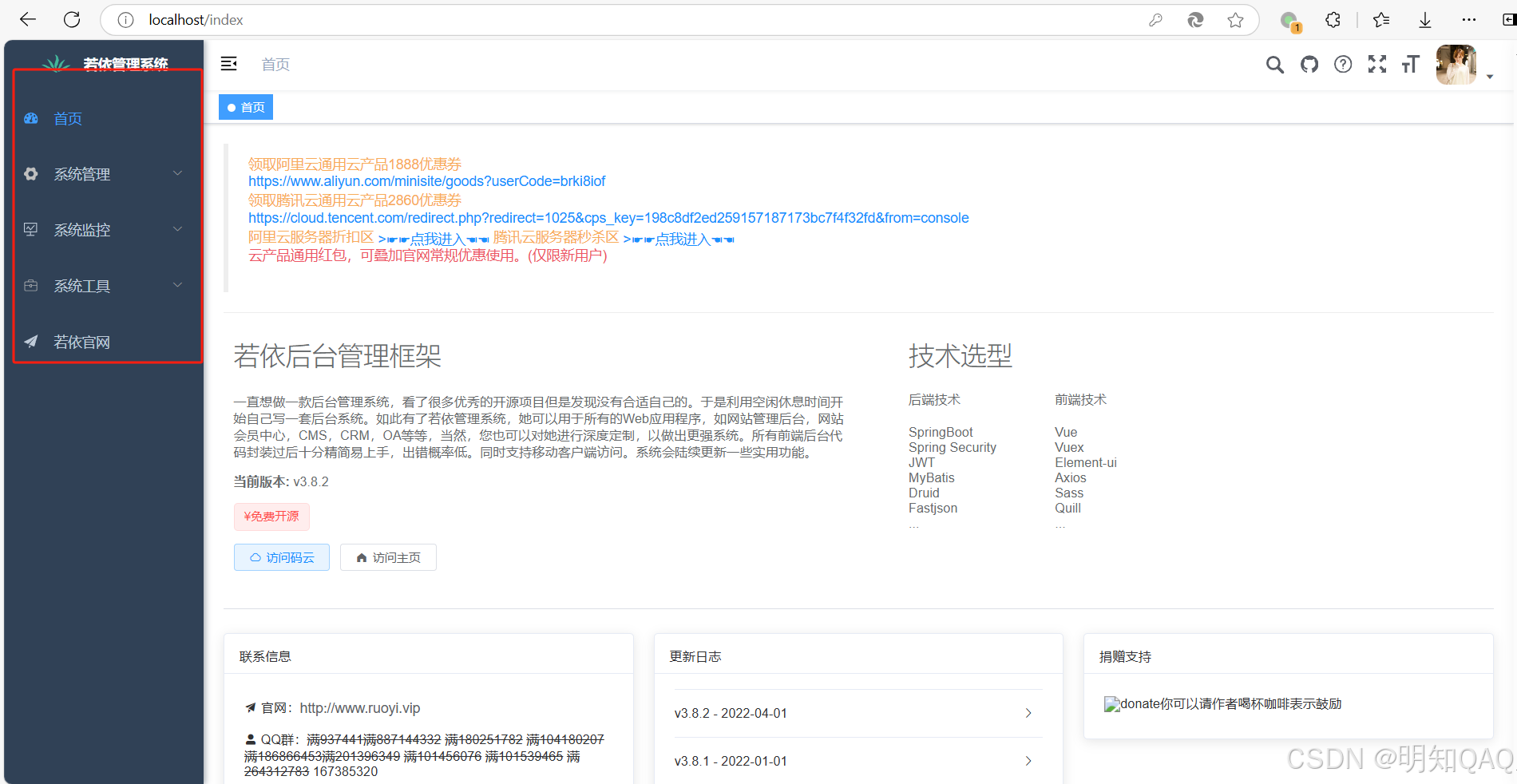The width and height of the screenshot is (1517, 784).
Task: Click the 访问码云 button
Action: point(281,557)
